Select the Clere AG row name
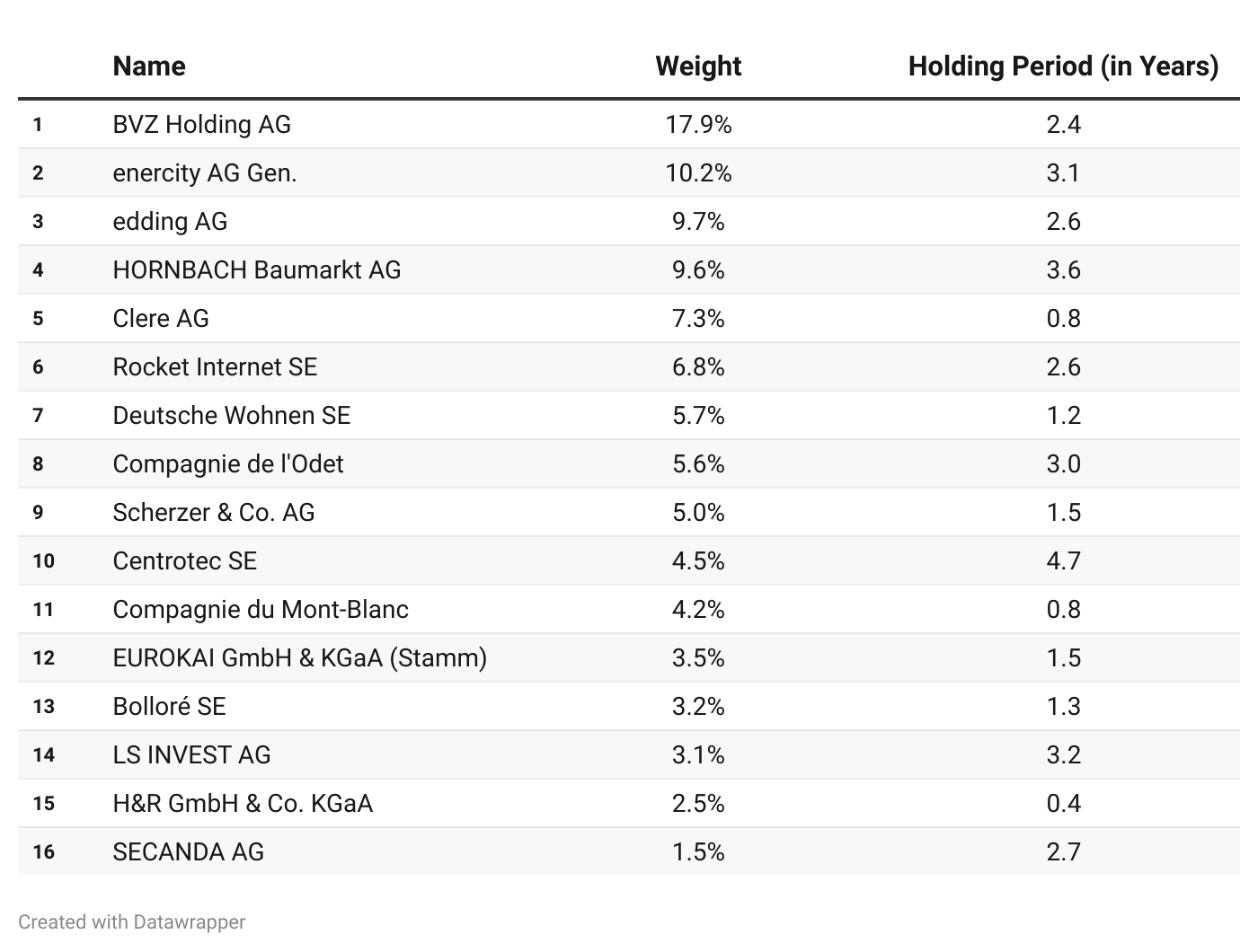This screenshot has height=952, width=1258. point(161,318)
